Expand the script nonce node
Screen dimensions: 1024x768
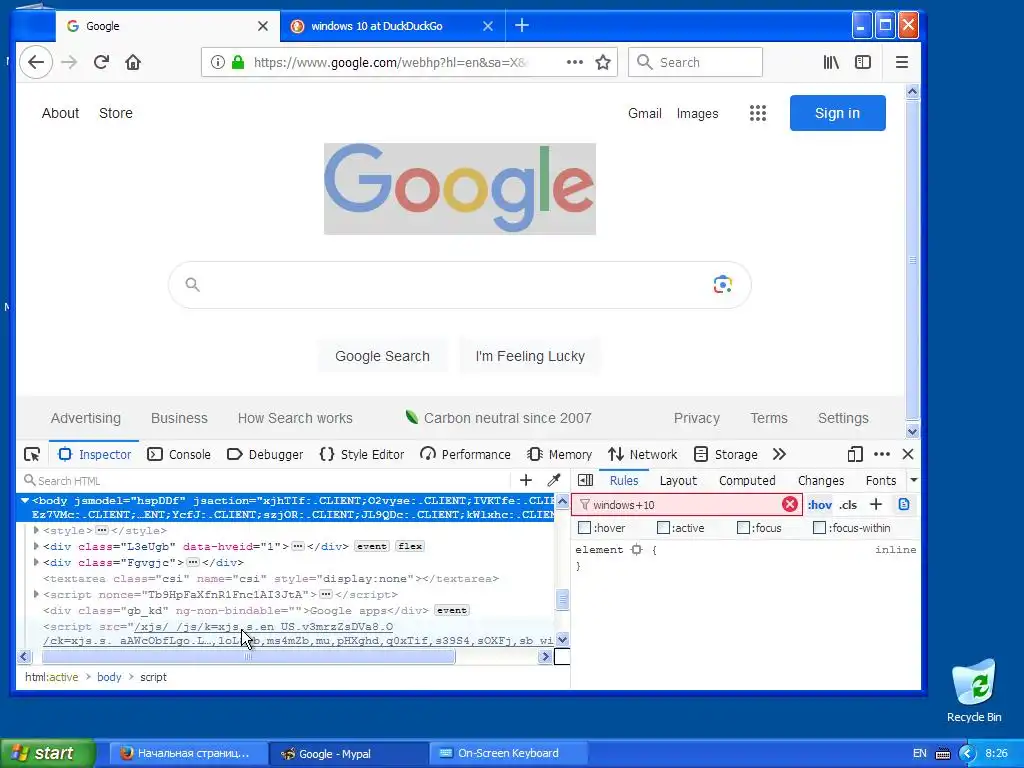pos(36,594)
